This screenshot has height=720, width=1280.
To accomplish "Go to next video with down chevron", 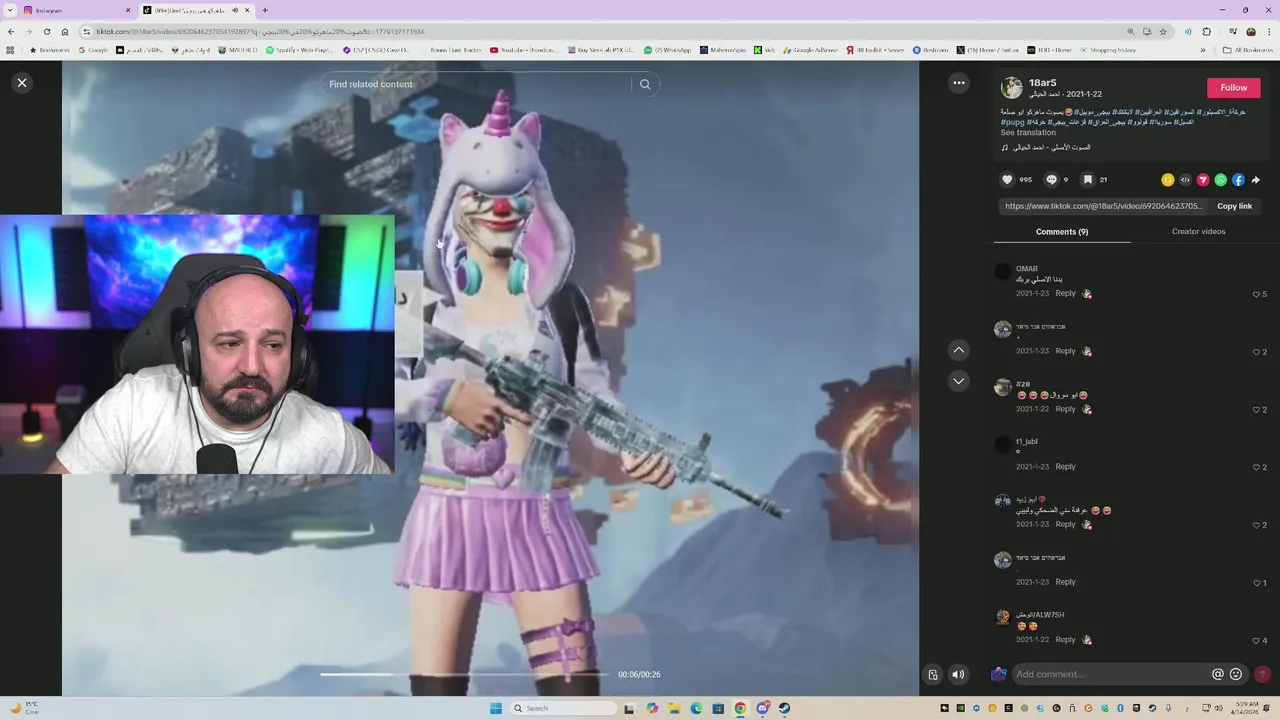I will click(958, 381).
